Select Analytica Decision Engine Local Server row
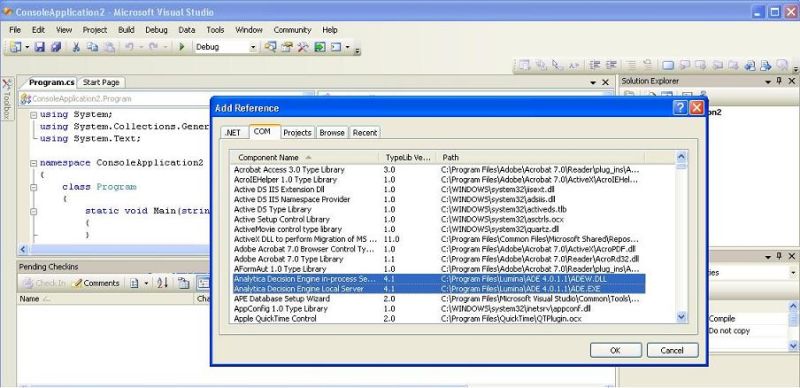Screen dimensions: 800x388 point(439,289)
